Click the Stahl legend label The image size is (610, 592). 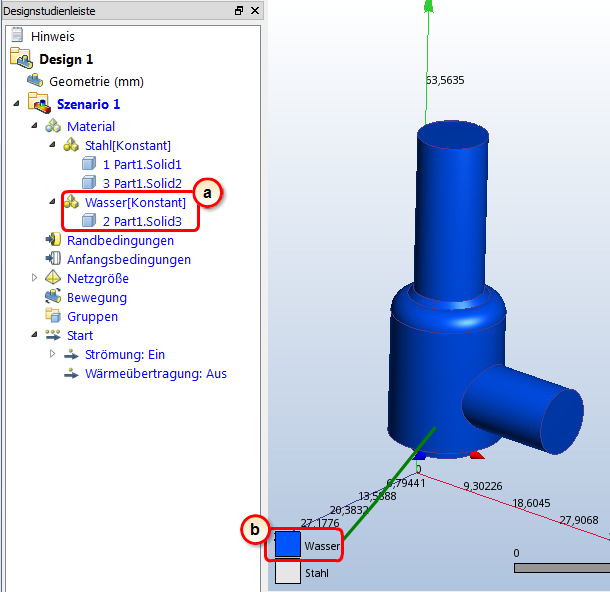[x=317, y=573]
